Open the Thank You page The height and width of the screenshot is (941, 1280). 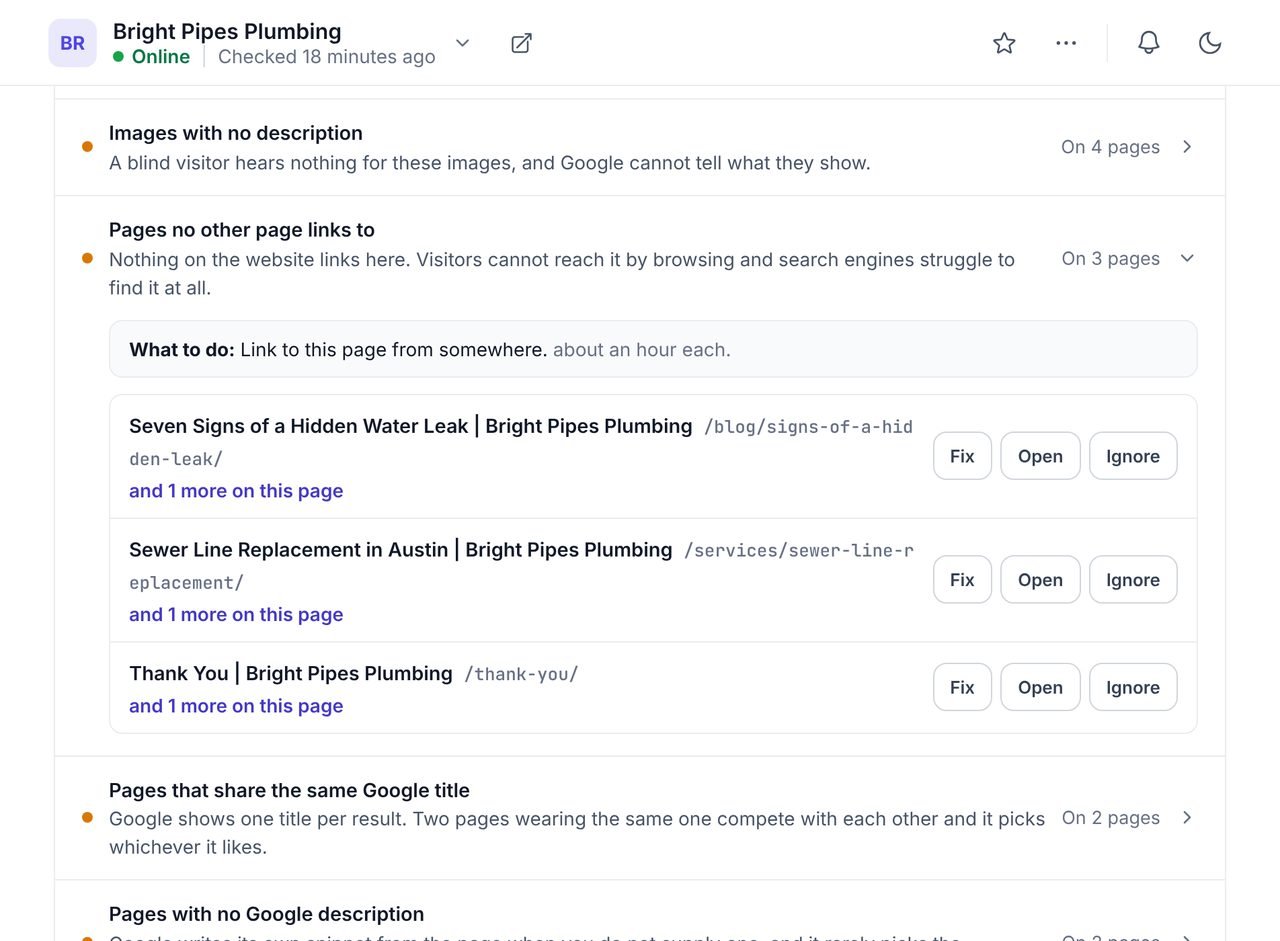(1040, 687)
